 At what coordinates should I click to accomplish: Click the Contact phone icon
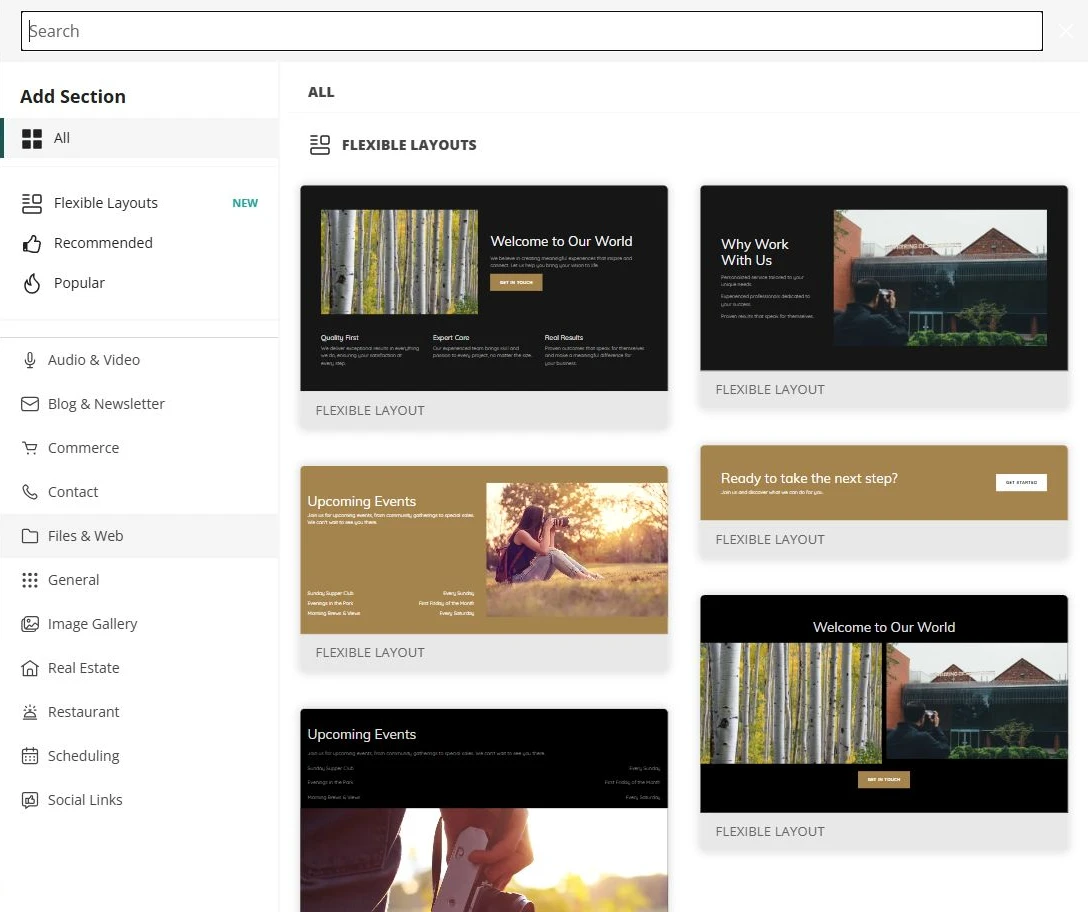tap(30, 492)
